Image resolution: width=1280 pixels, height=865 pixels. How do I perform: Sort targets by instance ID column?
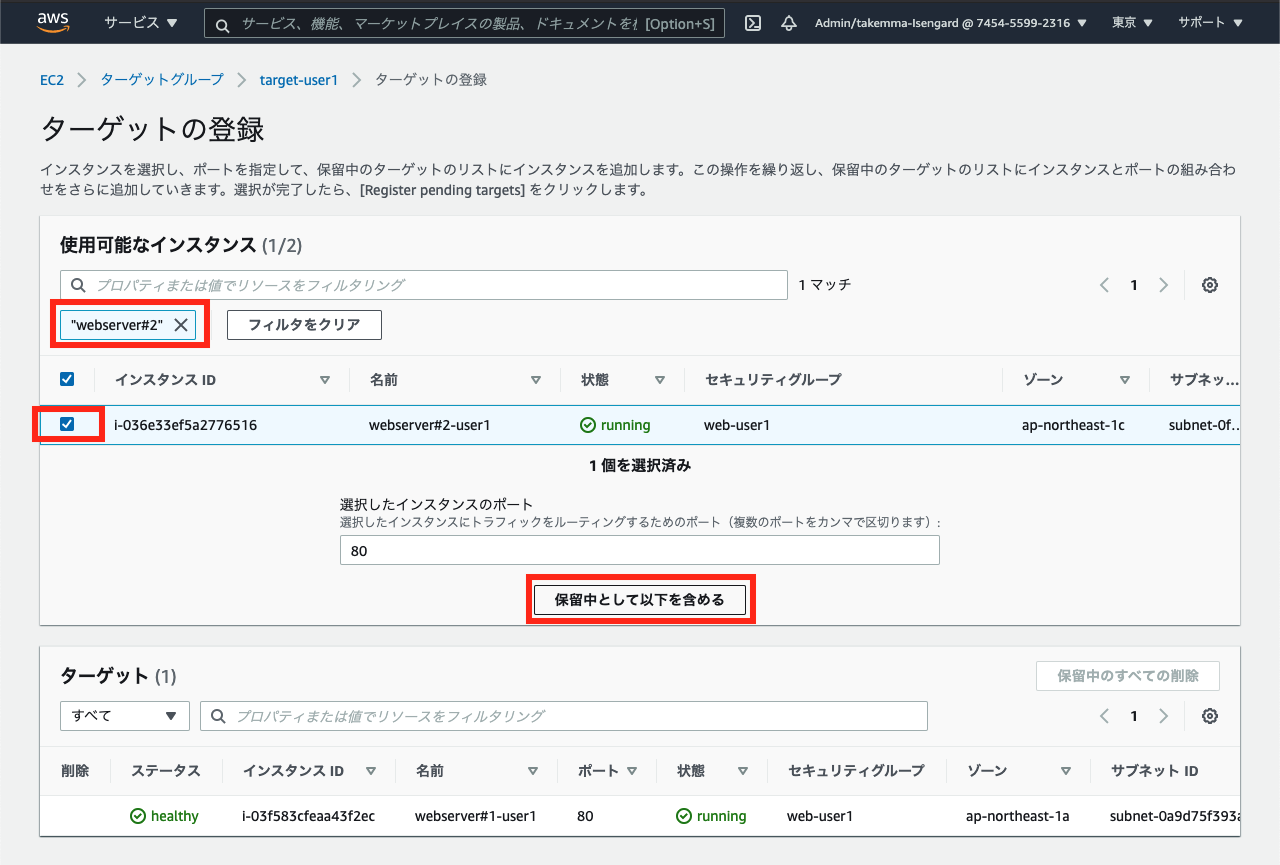click(x=371, y=771)
